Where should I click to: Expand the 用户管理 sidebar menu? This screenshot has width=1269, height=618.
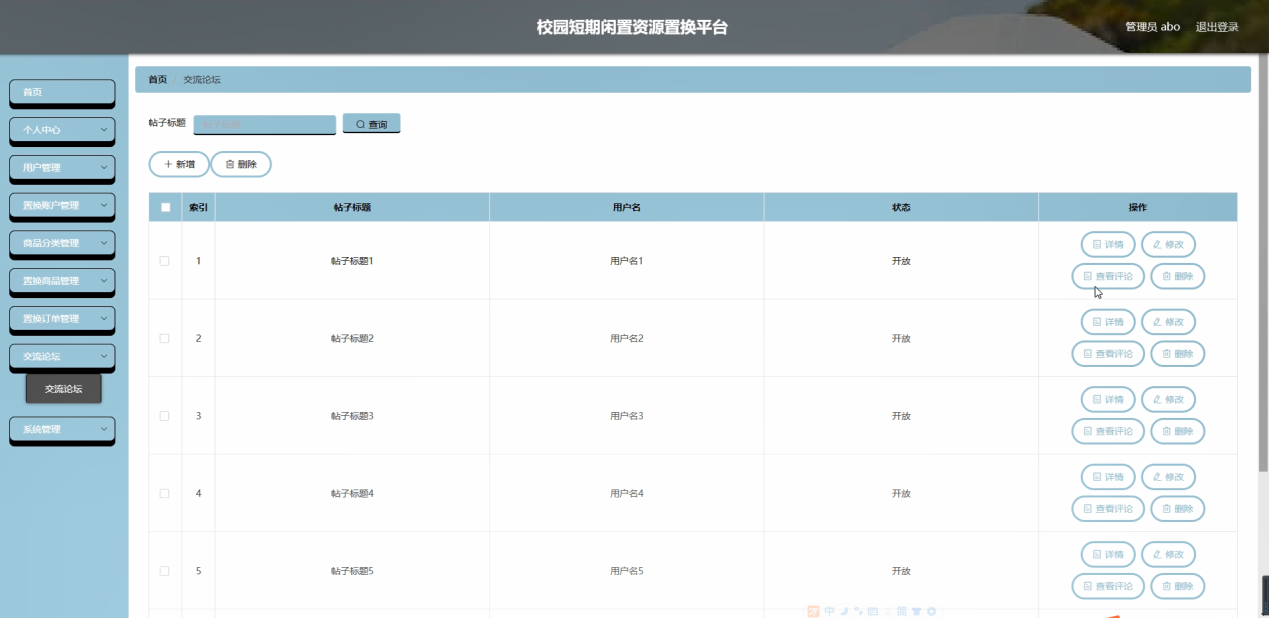tap(62, 168)
